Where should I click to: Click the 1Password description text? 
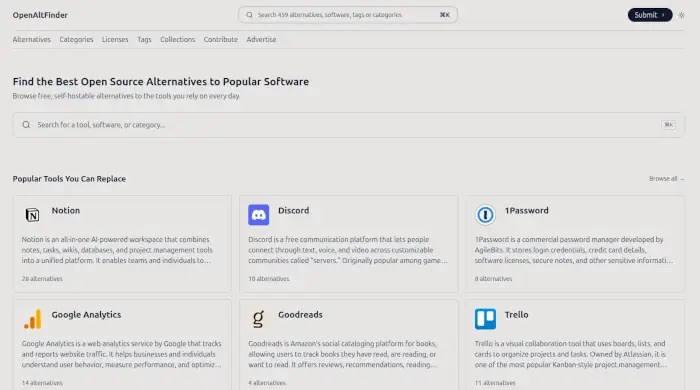pos(574,250)
